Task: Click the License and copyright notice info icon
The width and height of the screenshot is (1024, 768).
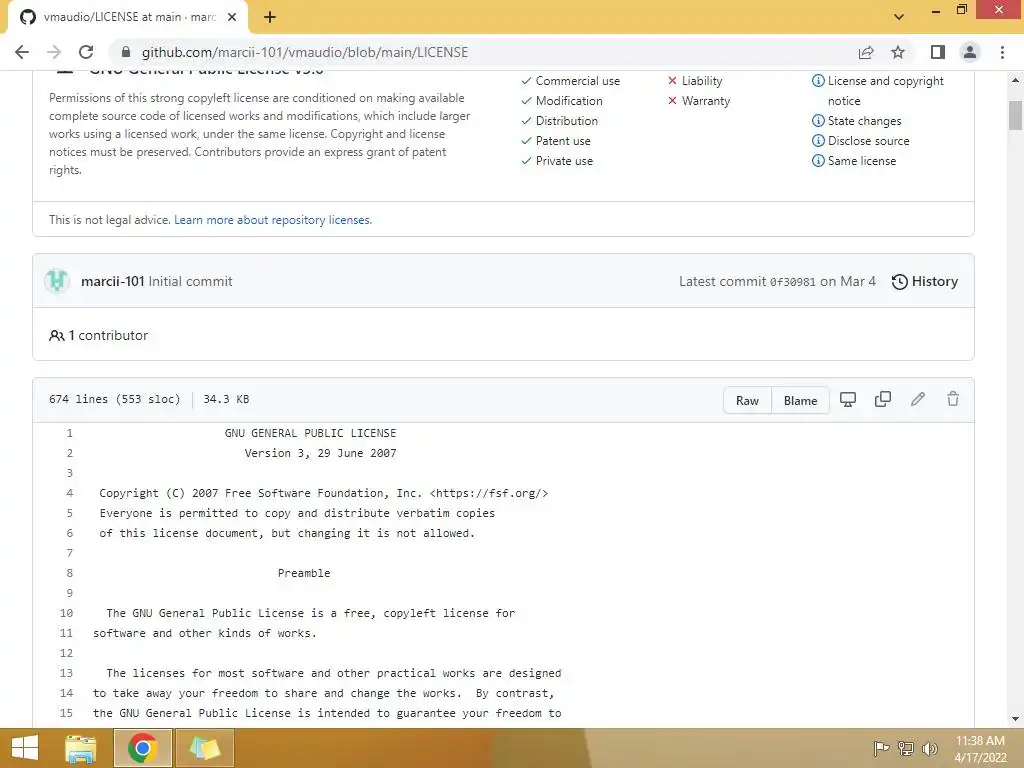Action: pos(818,81)
